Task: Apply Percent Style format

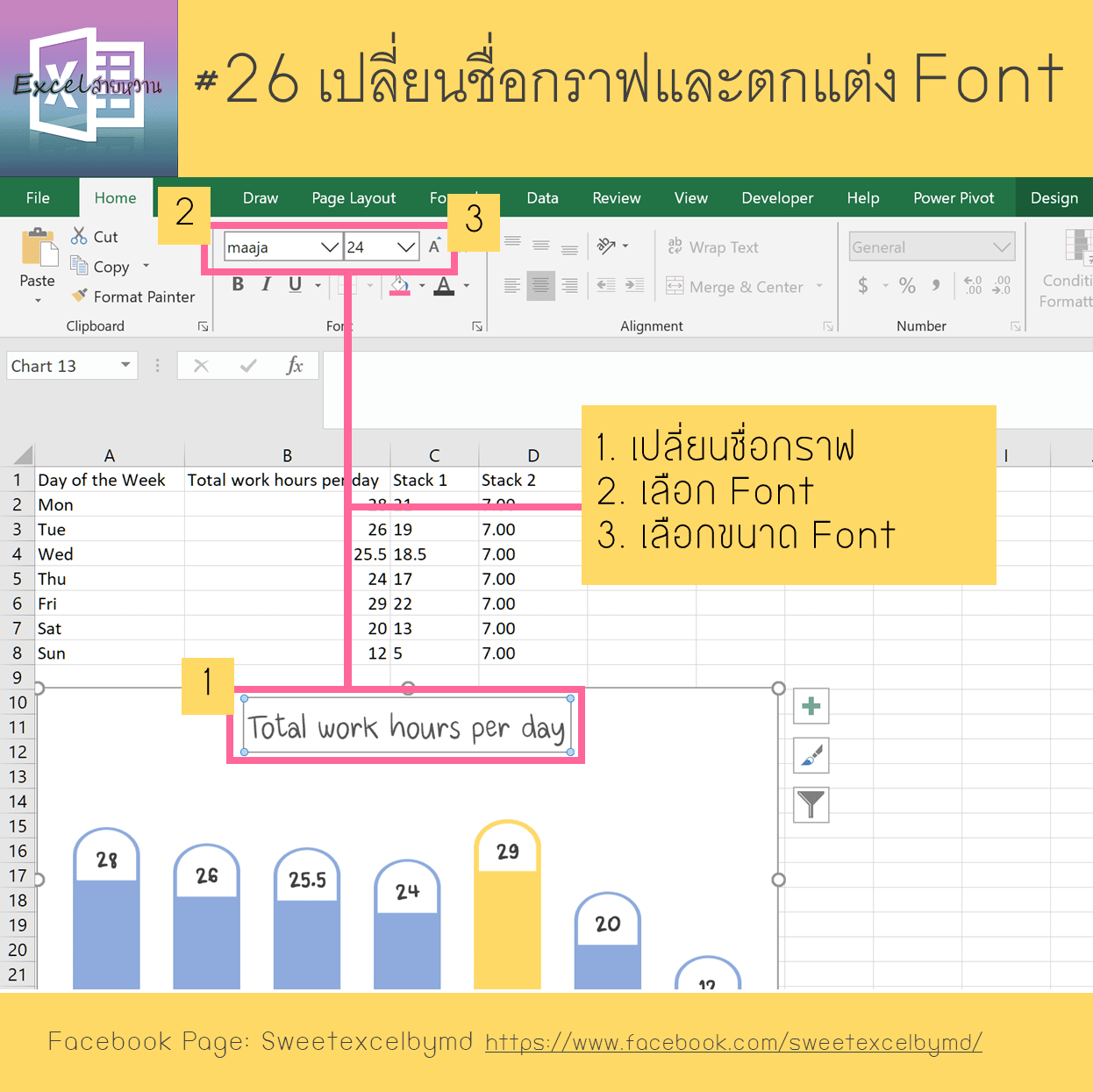Action: (907, 285)
